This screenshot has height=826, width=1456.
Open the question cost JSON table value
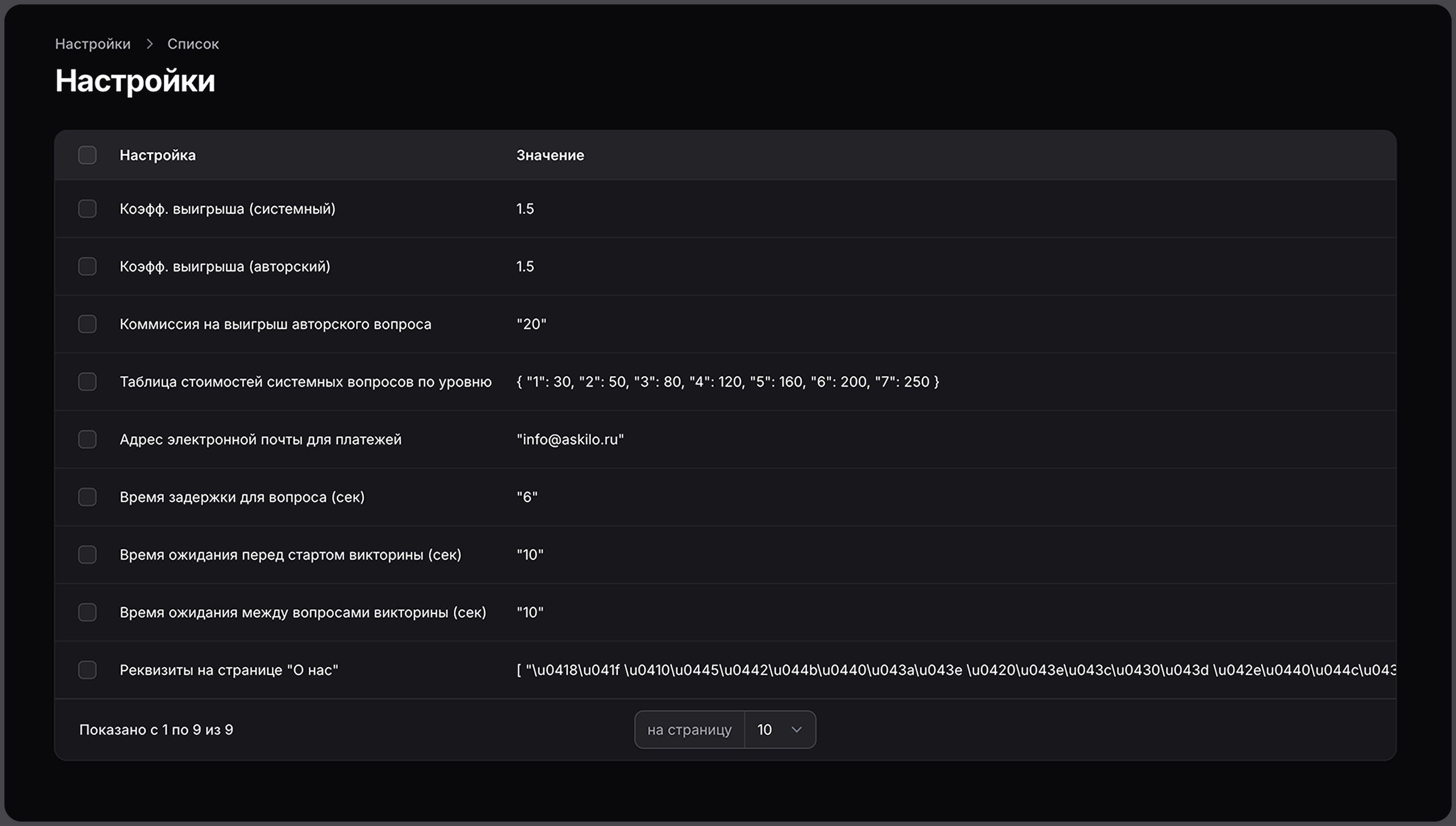[x=727, y=382]
